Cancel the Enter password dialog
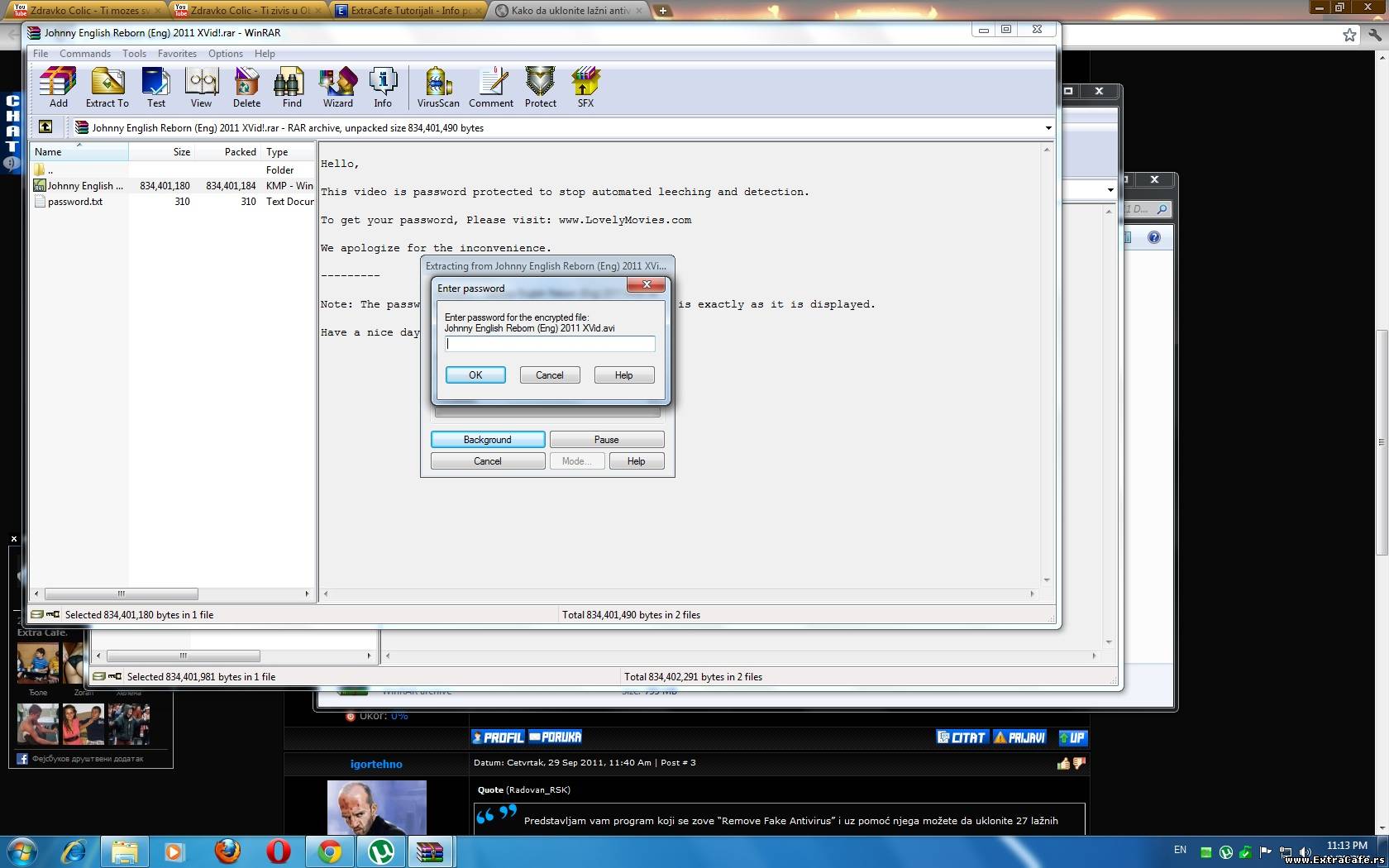 click(x=550, y=375)
